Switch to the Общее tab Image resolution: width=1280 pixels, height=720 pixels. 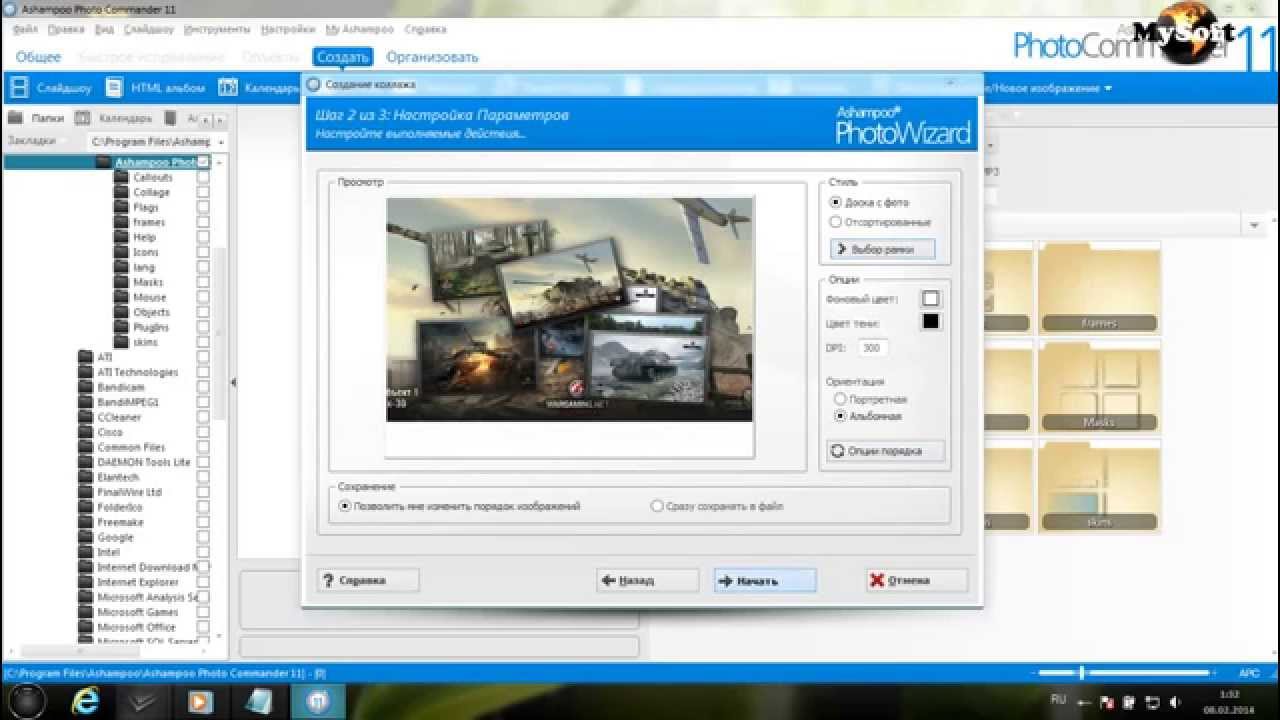pyautogui.click(x=38, y=57)
